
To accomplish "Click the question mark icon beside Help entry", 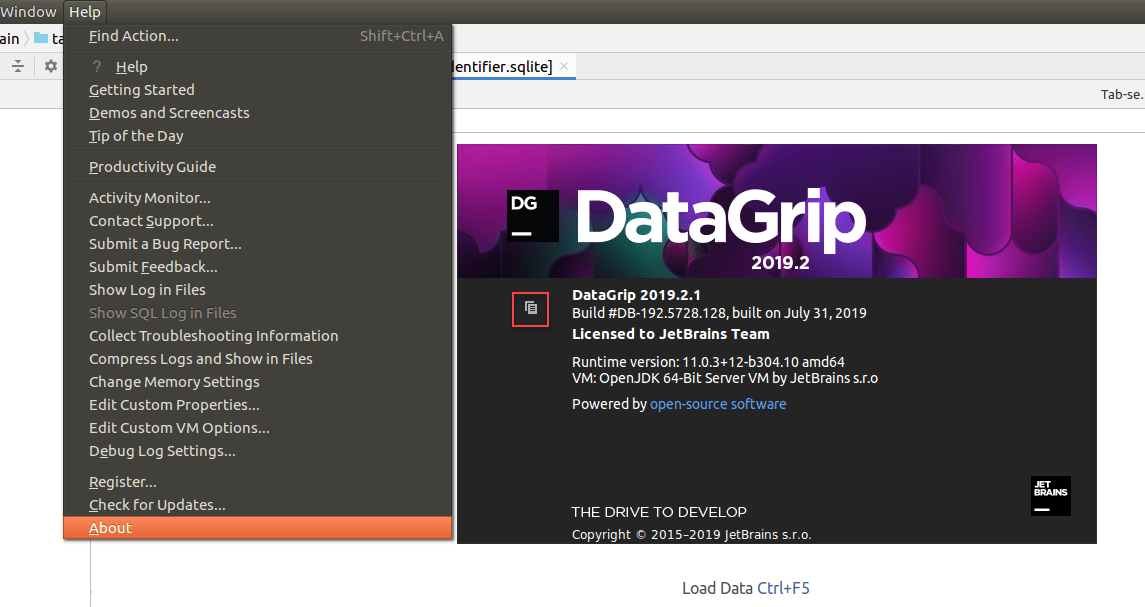I will click(94, 66).
